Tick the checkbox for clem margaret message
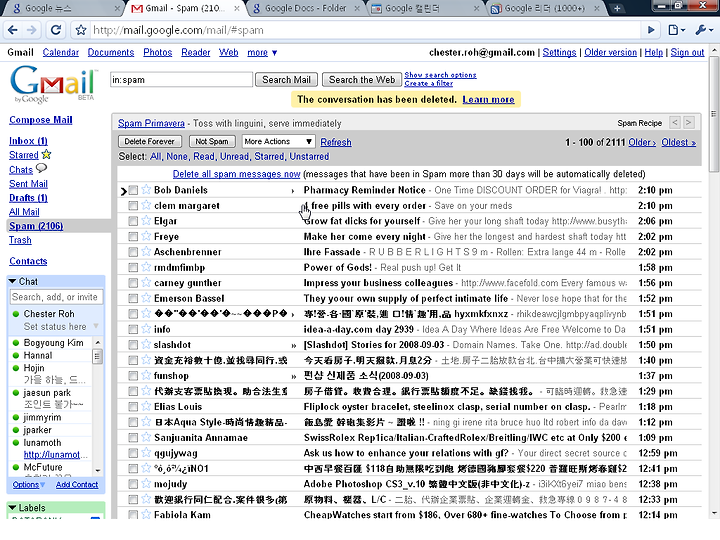Screen dimensions: 720x540 coord(133,206)
